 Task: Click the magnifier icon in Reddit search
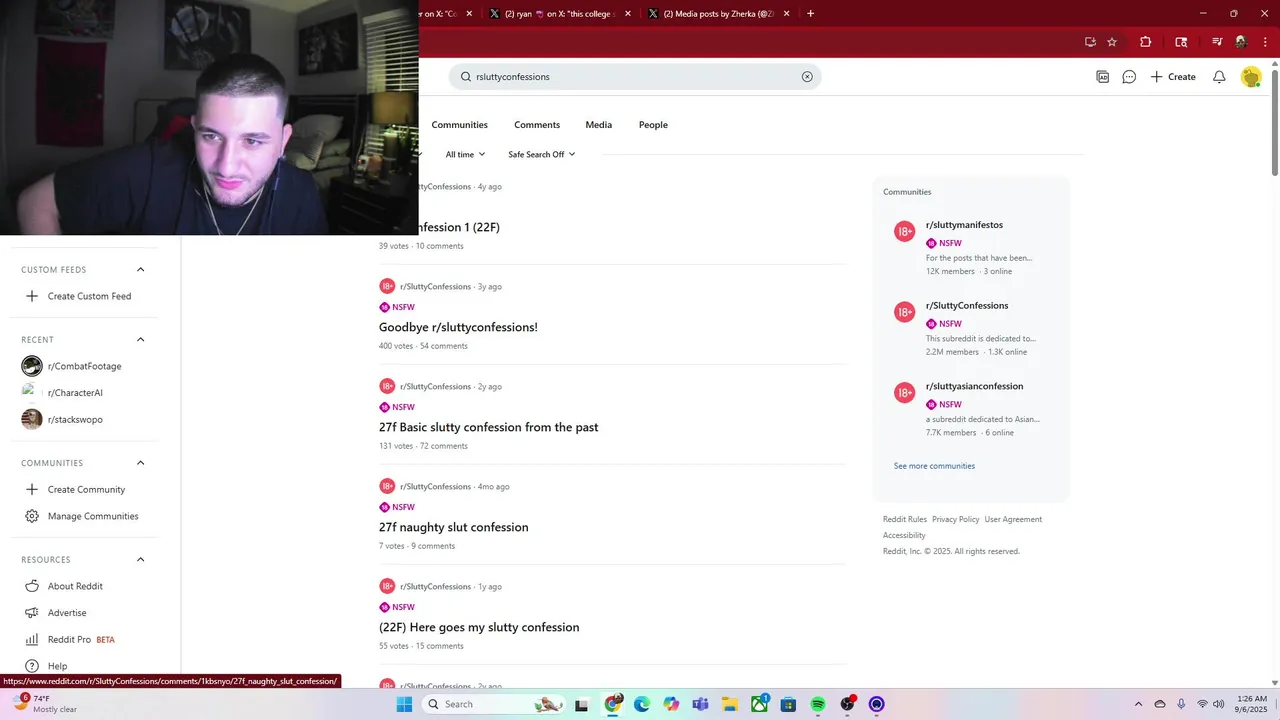[x=466, y=77]
